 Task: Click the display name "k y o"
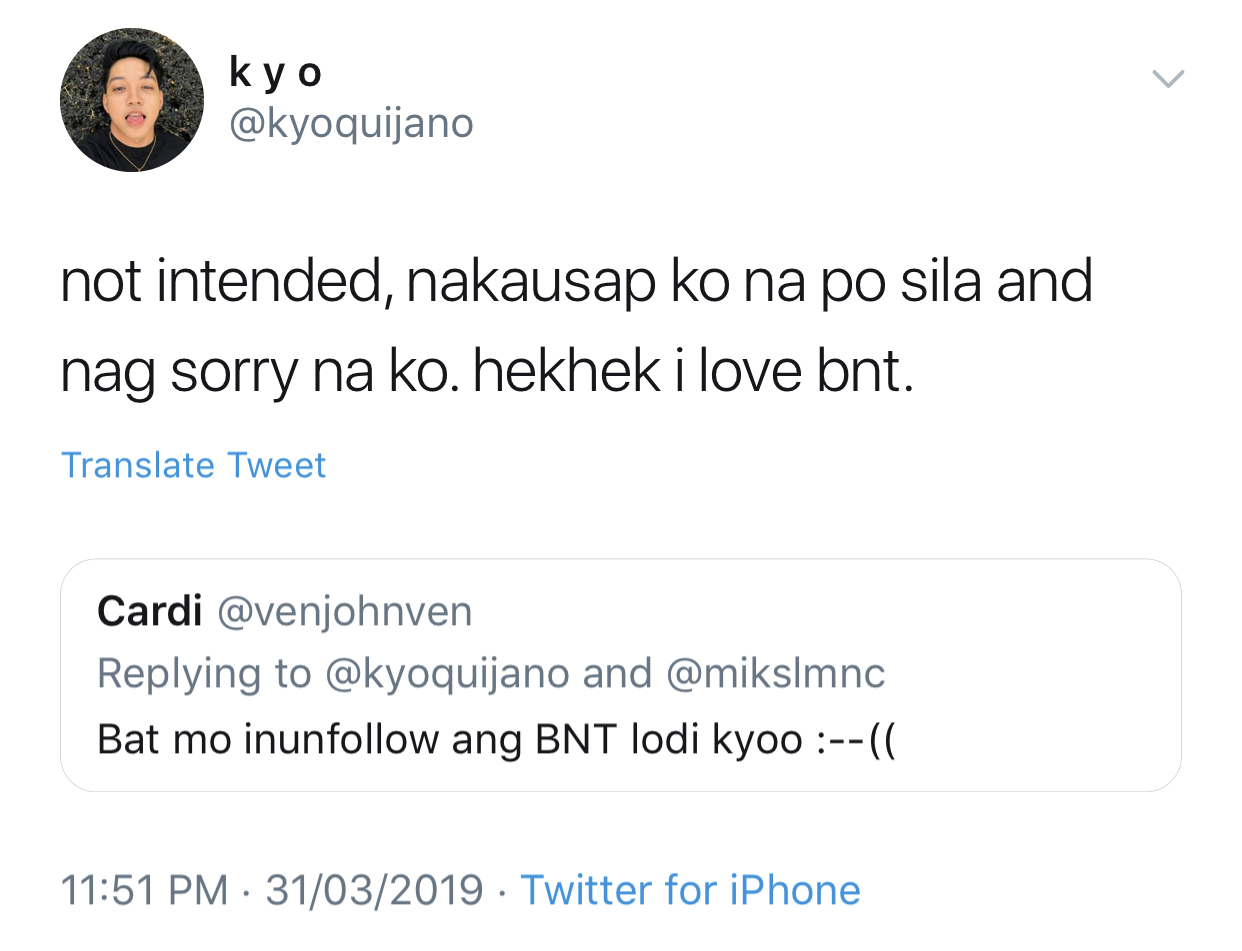[276, 72]
